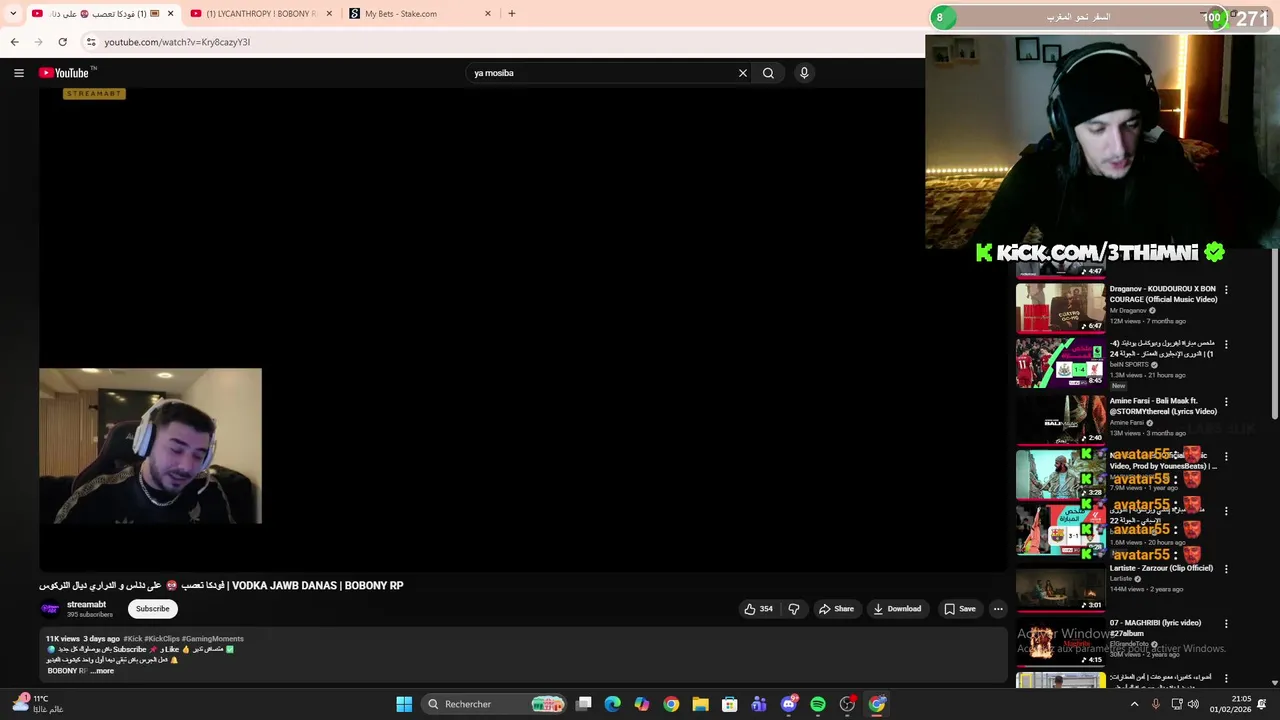
Task: Go back with the browser back arrow
Action: (x=14, y=42)
